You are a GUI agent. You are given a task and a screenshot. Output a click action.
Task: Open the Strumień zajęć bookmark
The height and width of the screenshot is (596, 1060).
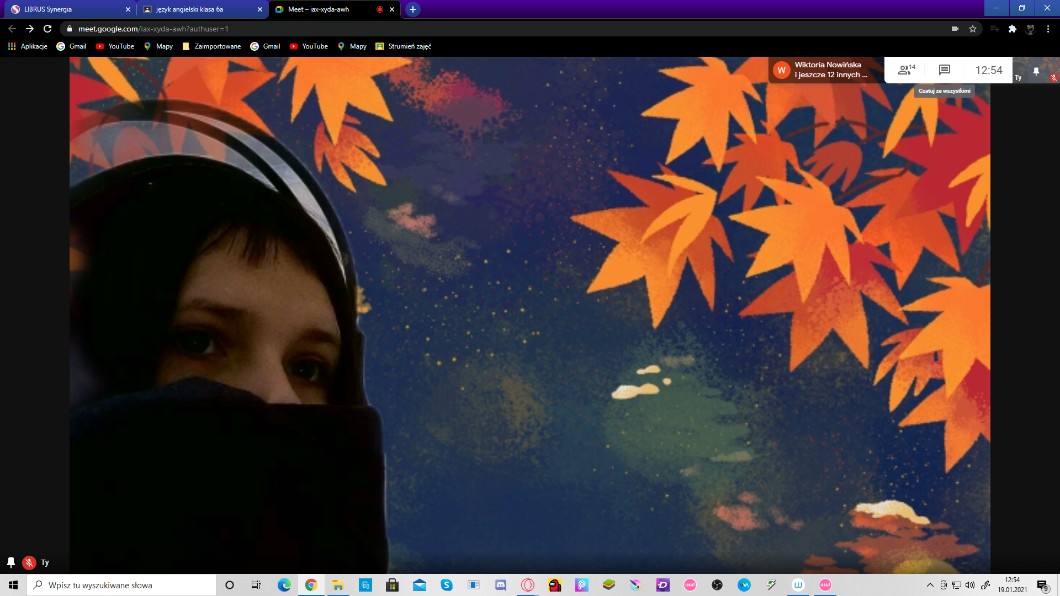point(403,46)
